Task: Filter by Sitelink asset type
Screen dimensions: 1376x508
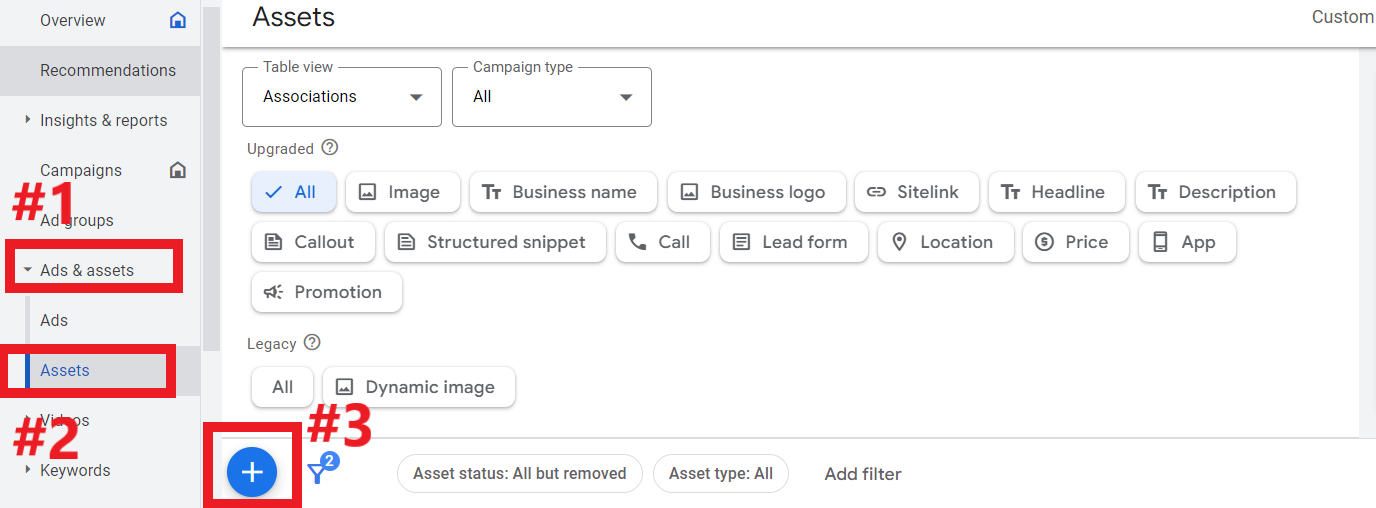Action: point(916,192)
